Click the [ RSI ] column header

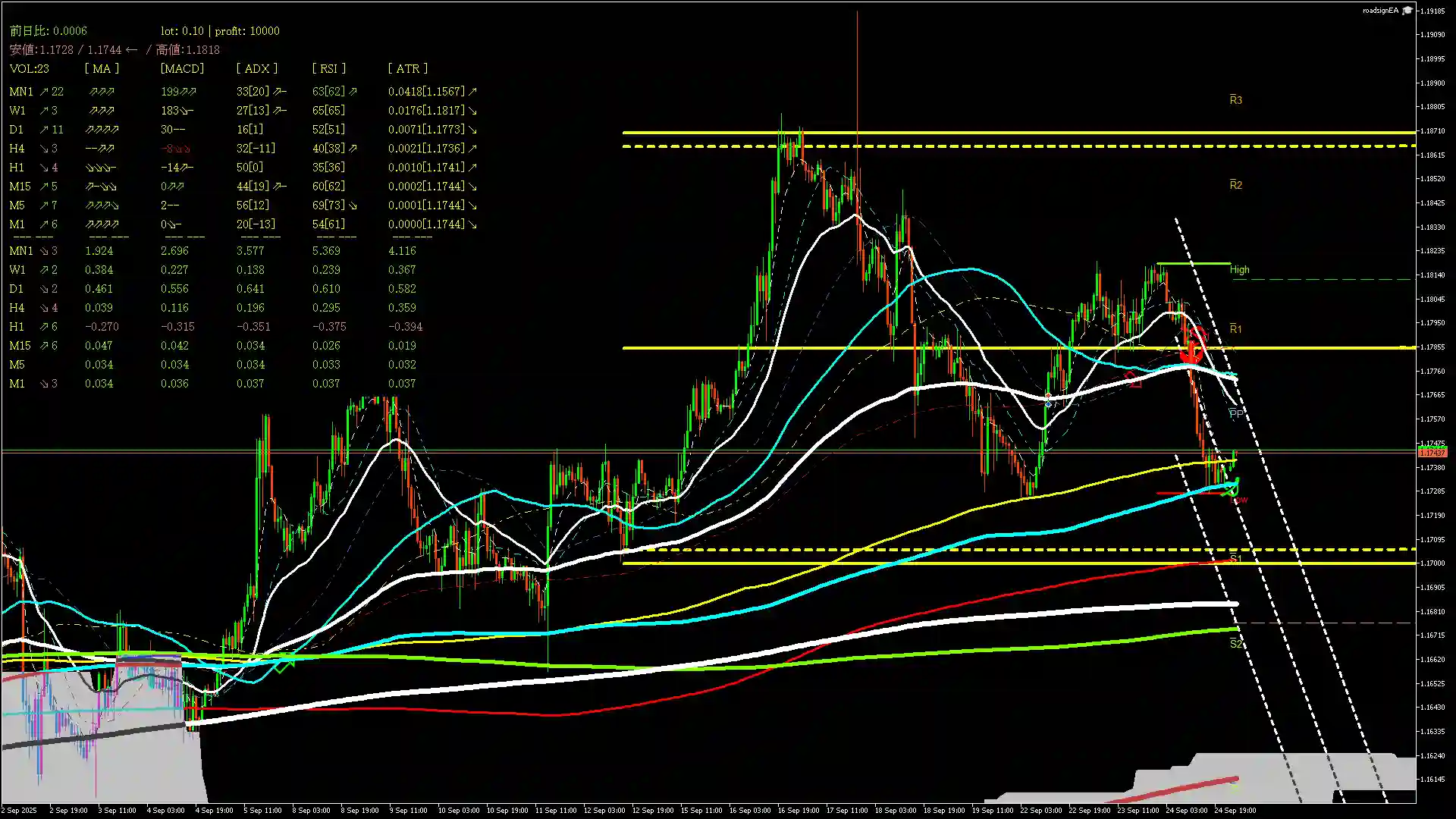[x=328, y=69]
